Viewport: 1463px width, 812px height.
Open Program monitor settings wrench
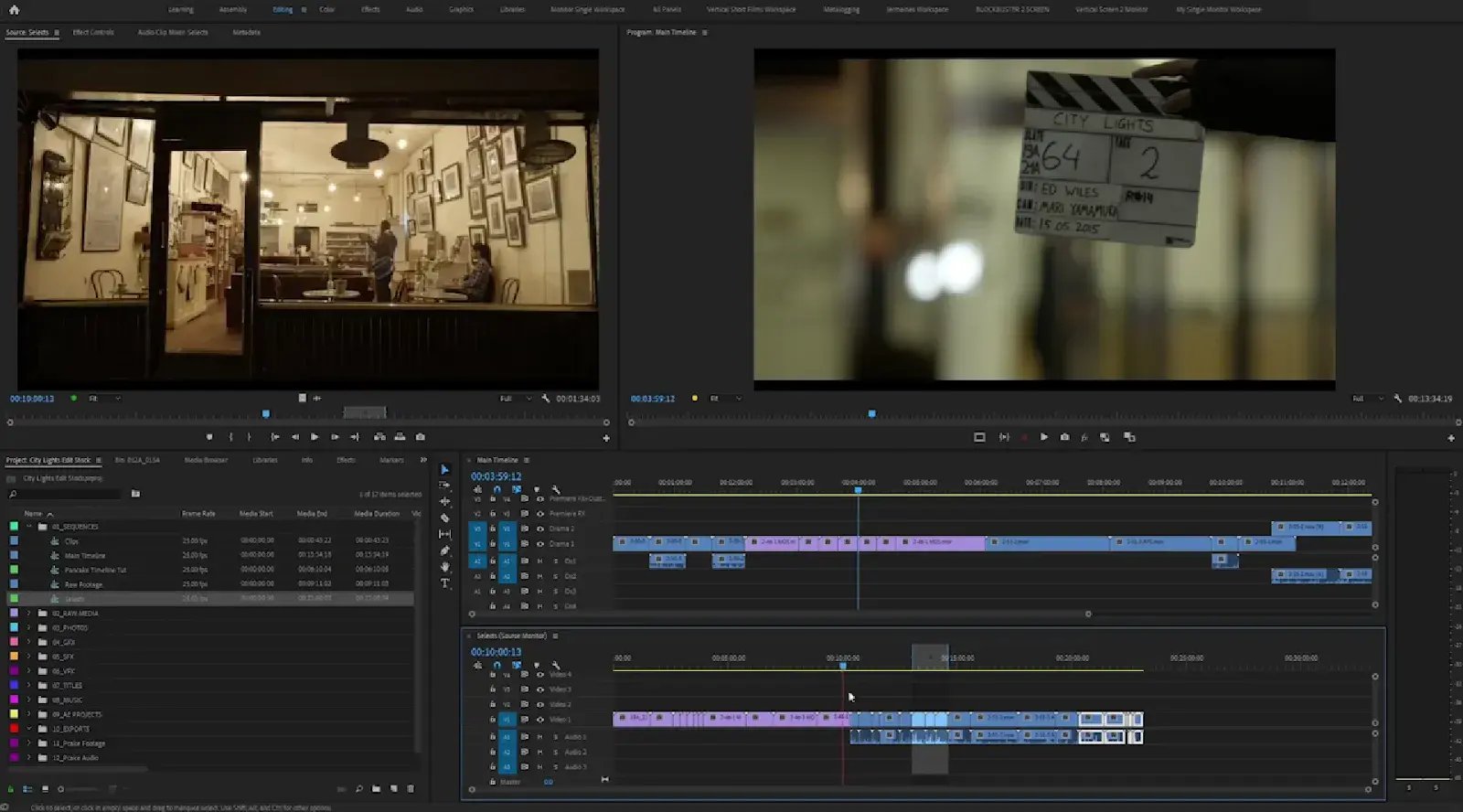(x=1397, y=399)
